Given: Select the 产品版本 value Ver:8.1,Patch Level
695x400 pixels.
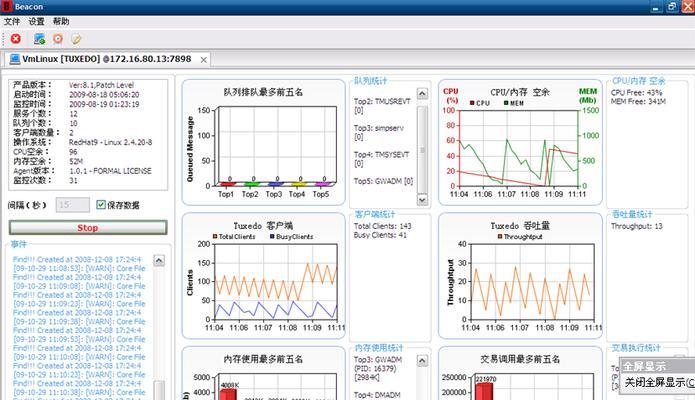Looking at the screenshot, I should [x=102, y=85].
